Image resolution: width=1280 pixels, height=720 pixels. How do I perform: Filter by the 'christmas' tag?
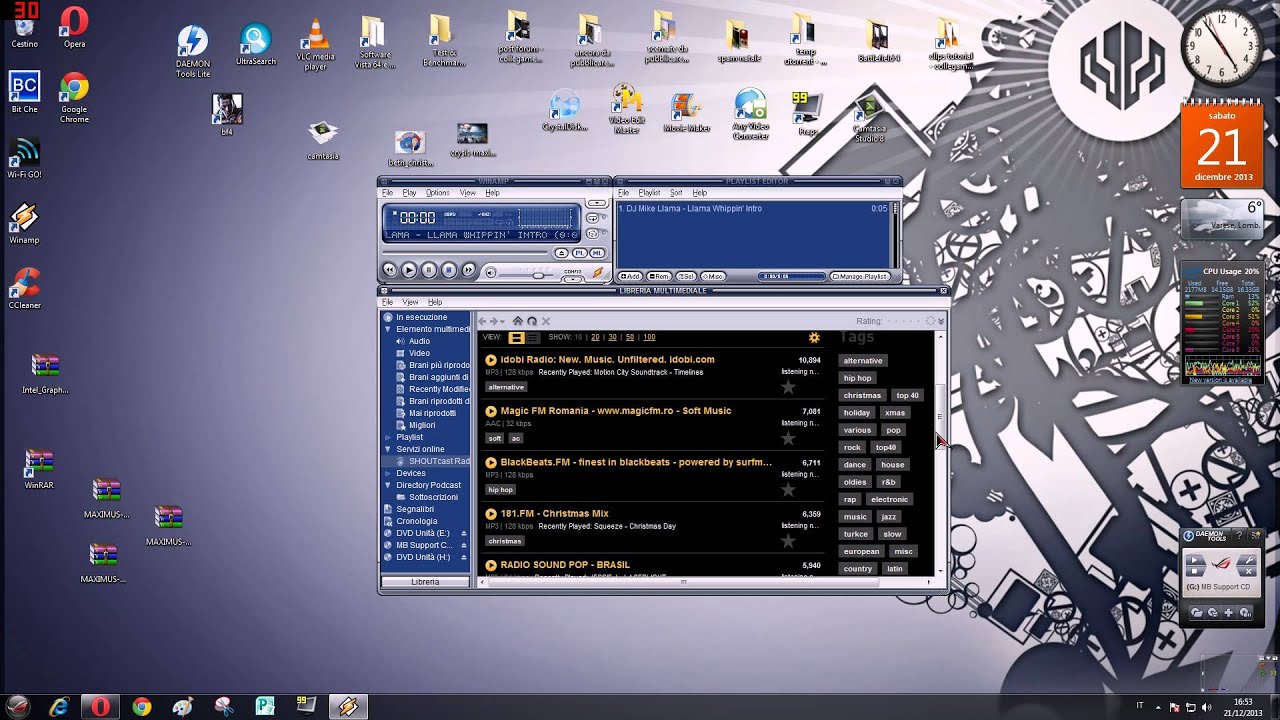(862, 395)
